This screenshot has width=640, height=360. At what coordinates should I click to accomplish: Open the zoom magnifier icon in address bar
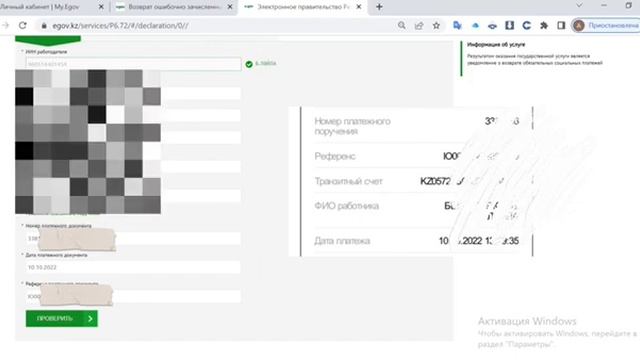(x=402, y=25)
